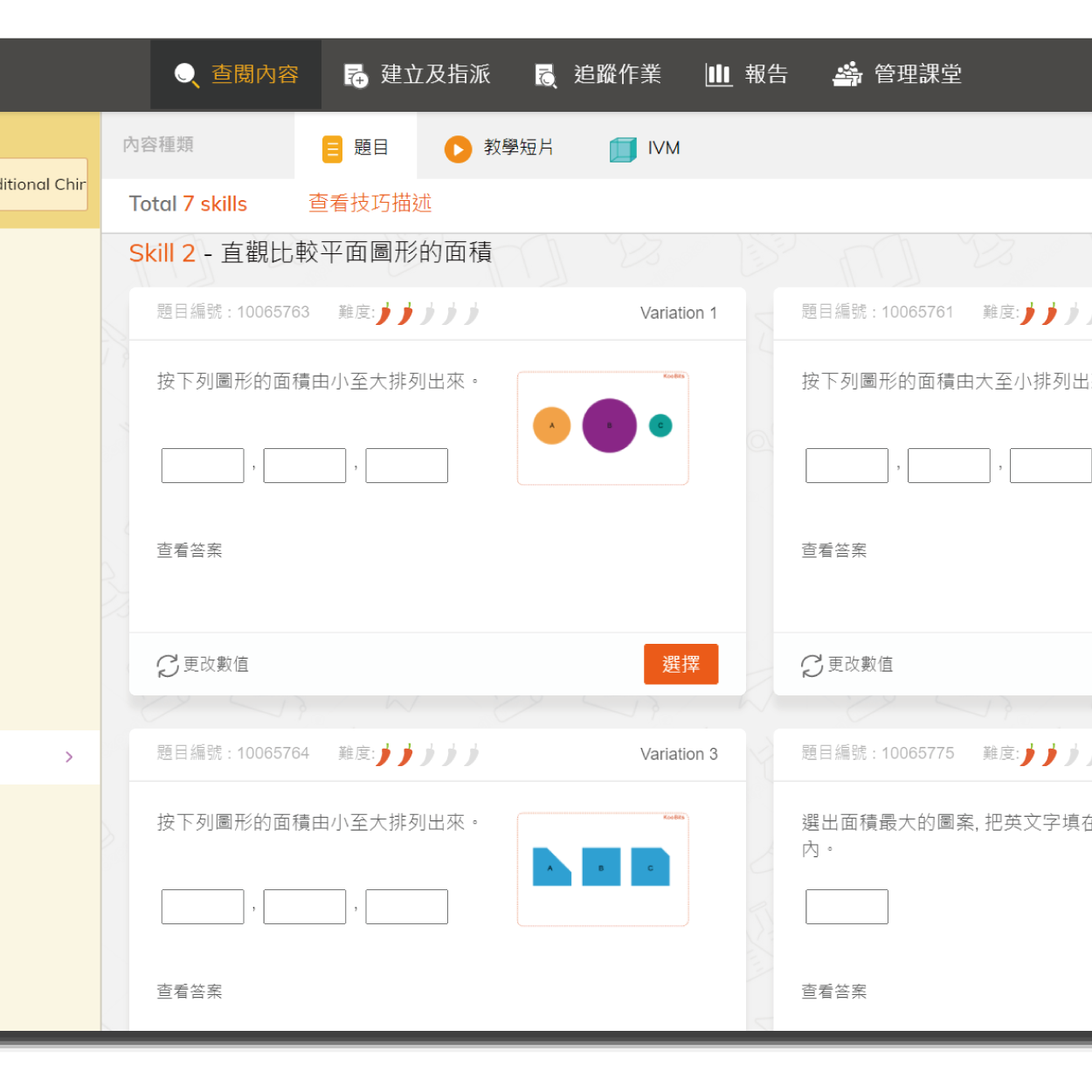The image size is (1092, 1092).
Task: Click refresh icon for question 10065763
Action: coord(168,666)
